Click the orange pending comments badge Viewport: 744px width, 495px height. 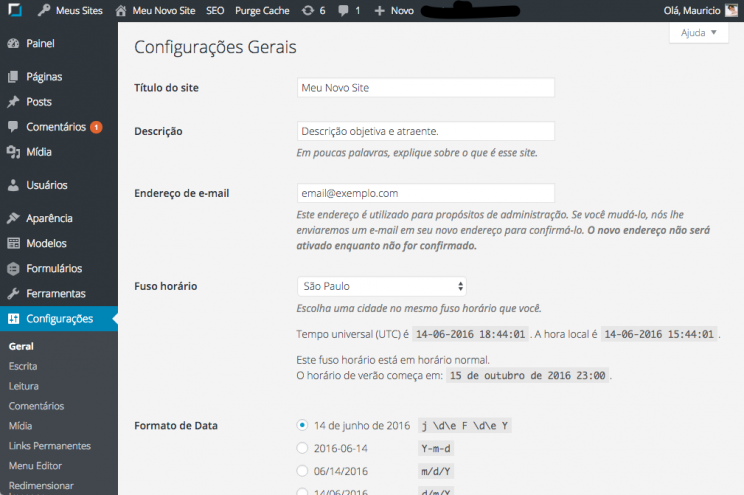point(96,127)
